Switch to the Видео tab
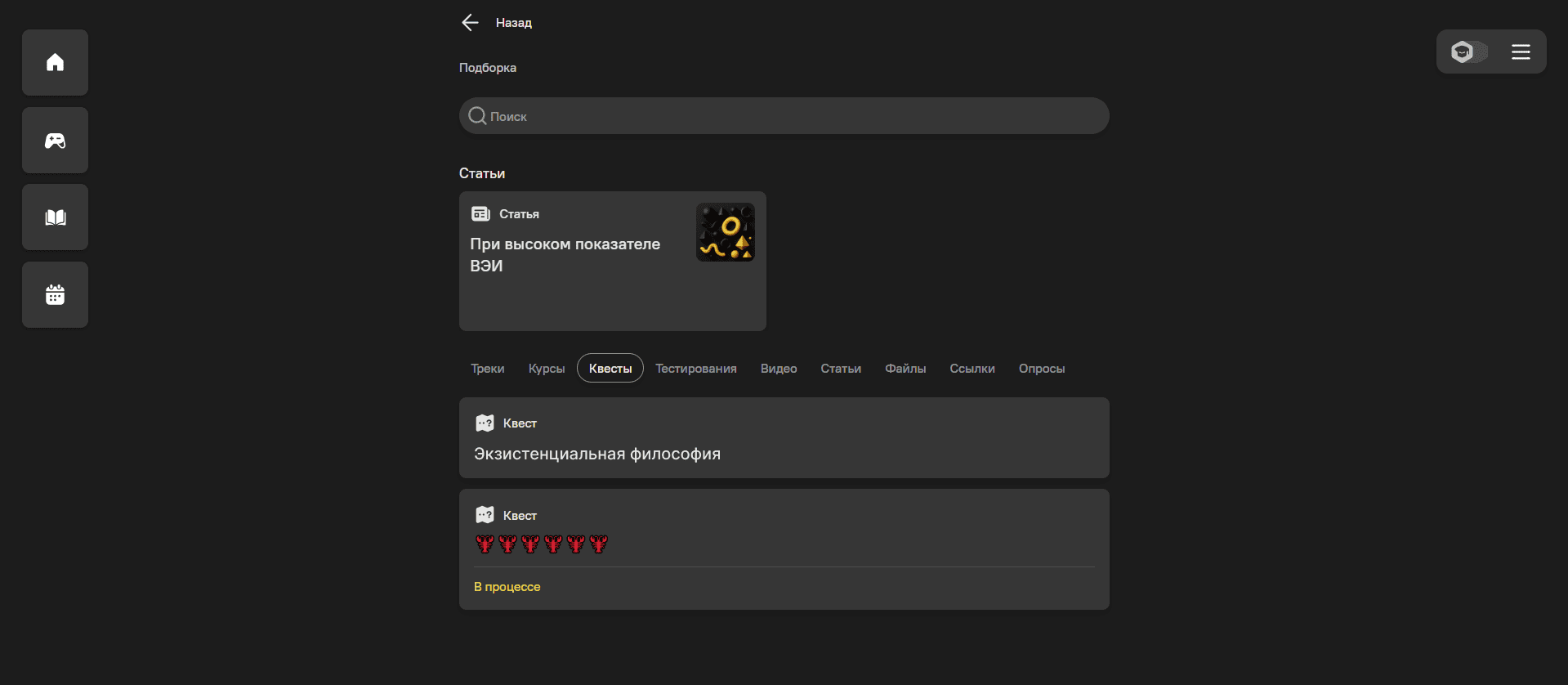1568x685 pixels. [778, 369]
